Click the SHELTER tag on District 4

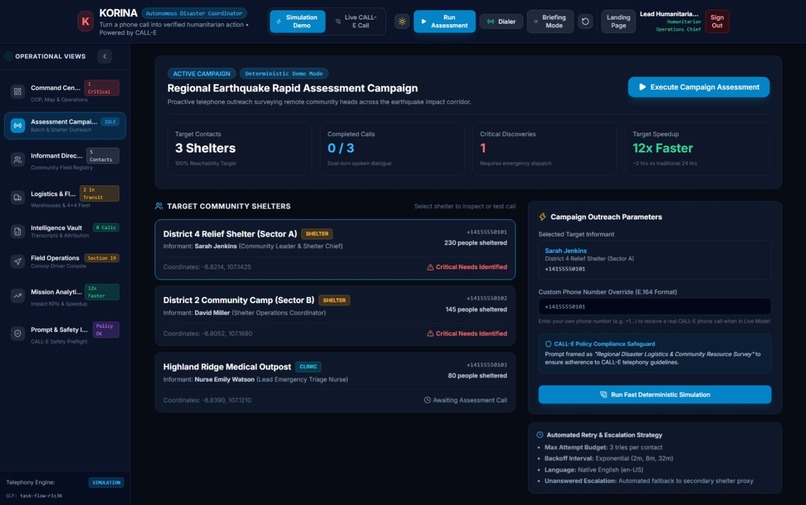click(317, 233)
